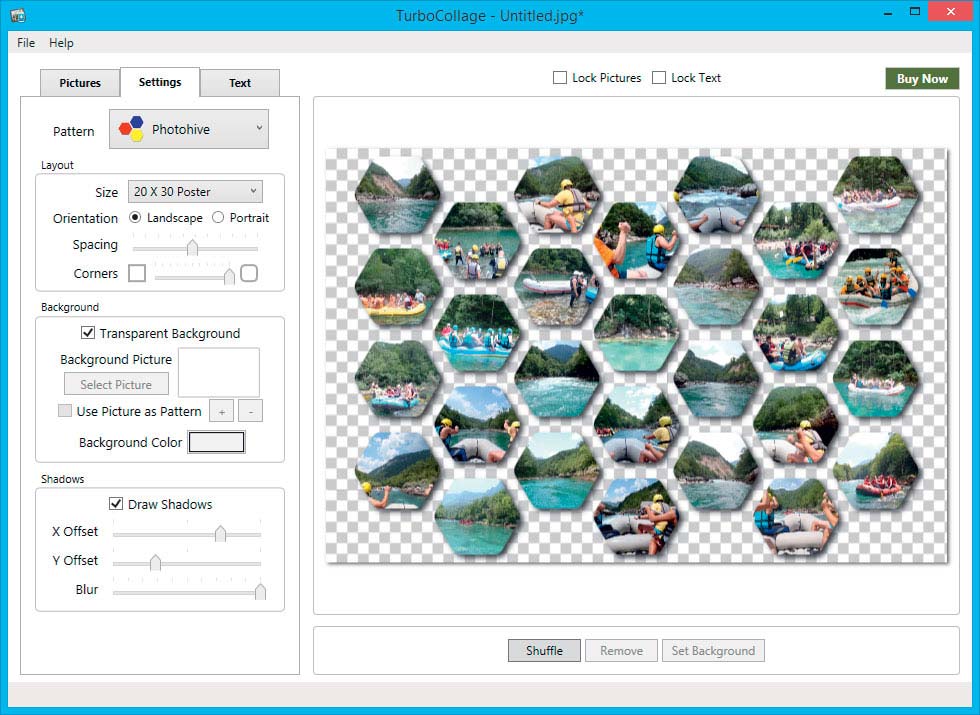
Task: Toggle Use Picture as Pattern checkbox
Action: [x=64, y=411]
